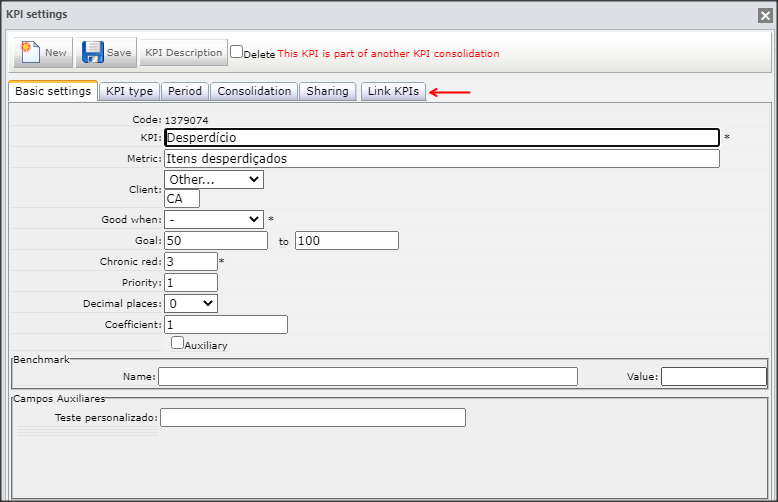Click the Metric input field

pyautogui.click(x=442, y=159)
